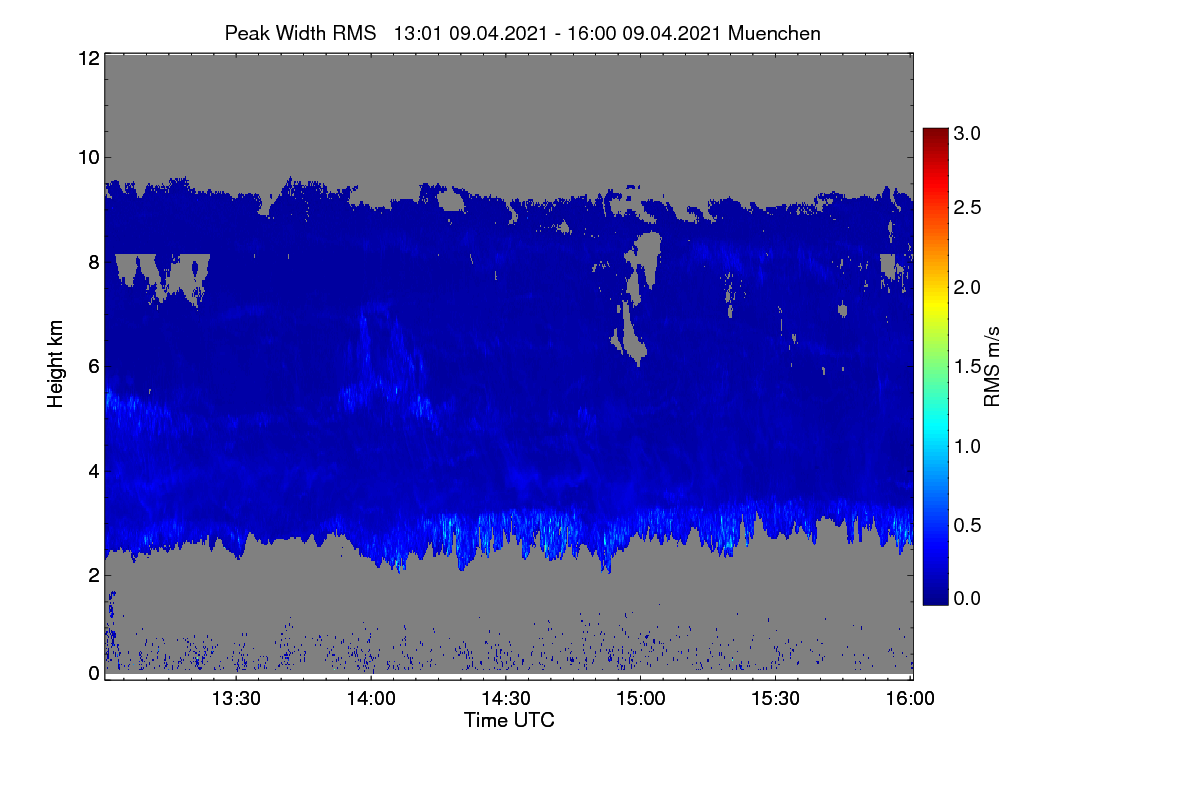1200x800 pixels.
Task: Click the dark red top of the colorbar
Action: click(x=935, y=136)
